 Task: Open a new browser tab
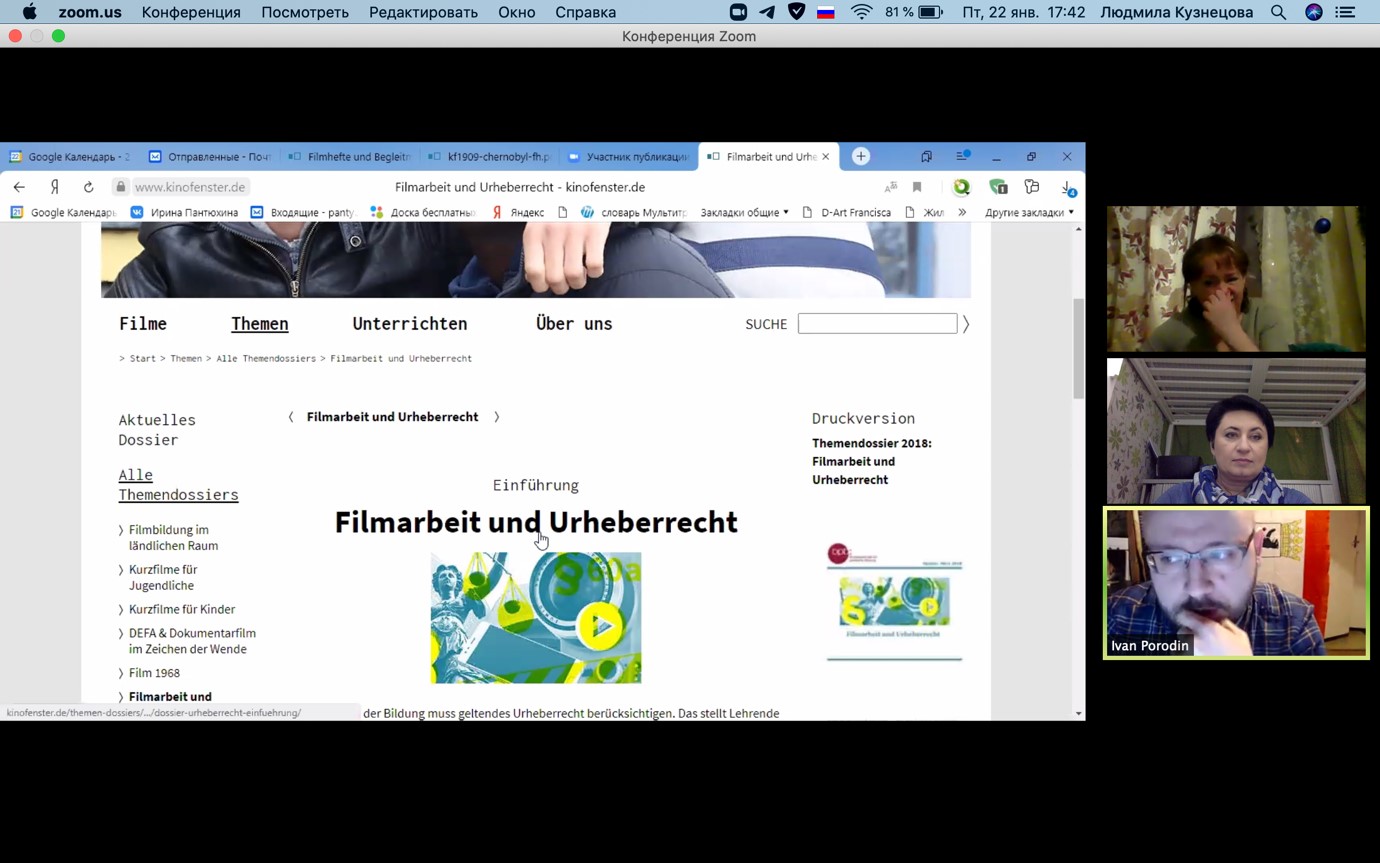pos(861,156)
